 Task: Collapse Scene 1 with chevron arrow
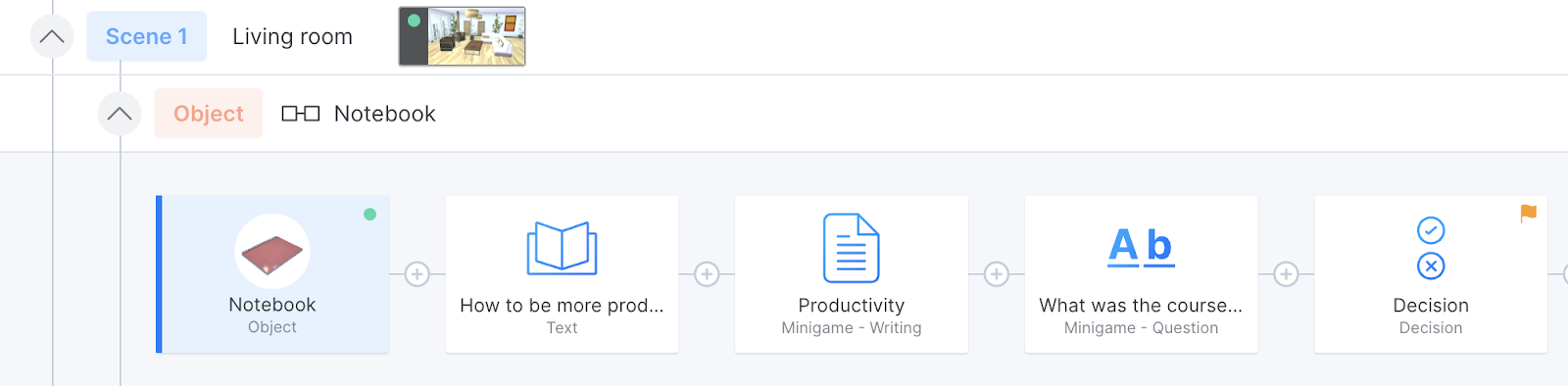click(52, 37)
